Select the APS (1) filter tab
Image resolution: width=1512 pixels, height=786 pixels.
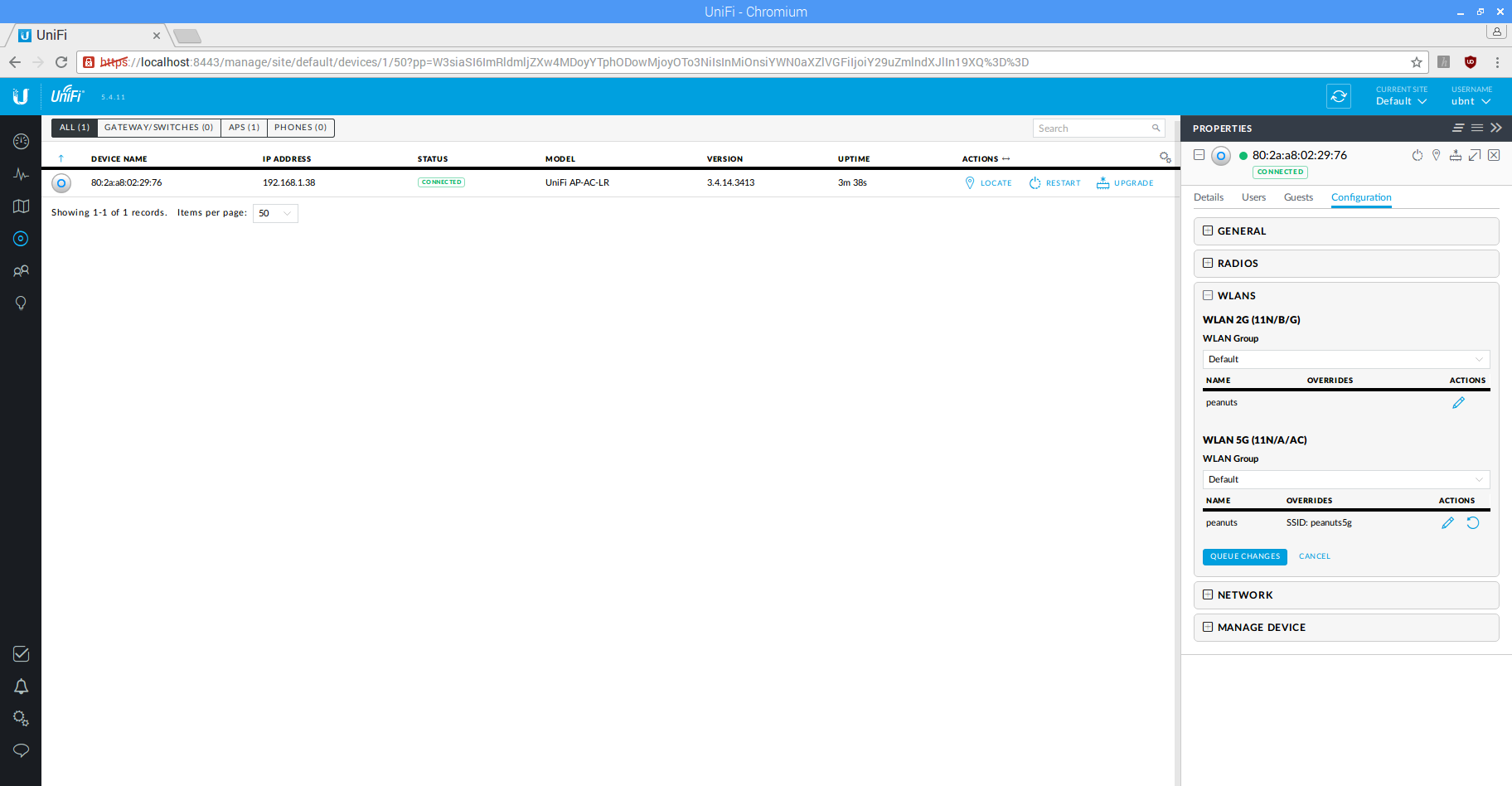click(x=244, y=128)
